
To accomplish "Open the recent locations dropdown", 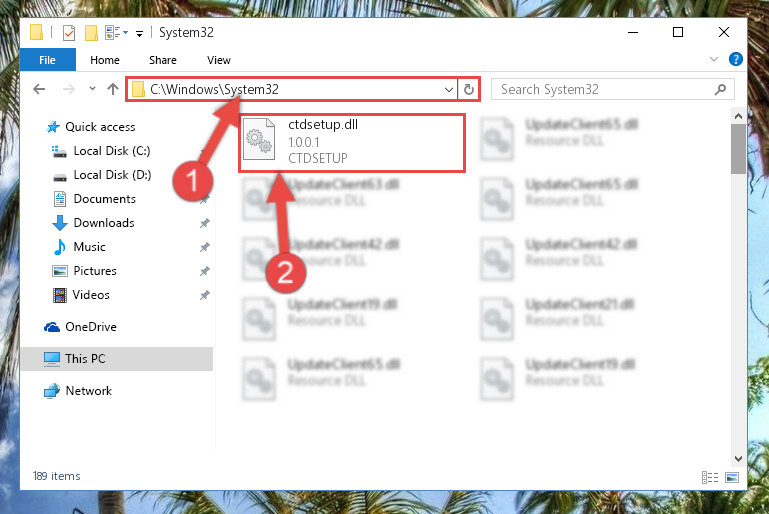I will pos(92,89).
